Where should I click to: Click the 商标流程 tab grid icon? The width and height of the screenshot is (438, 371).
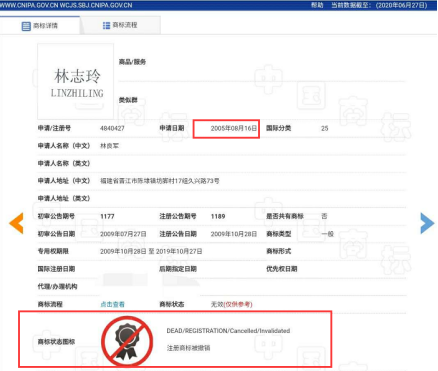pos(106,25)
